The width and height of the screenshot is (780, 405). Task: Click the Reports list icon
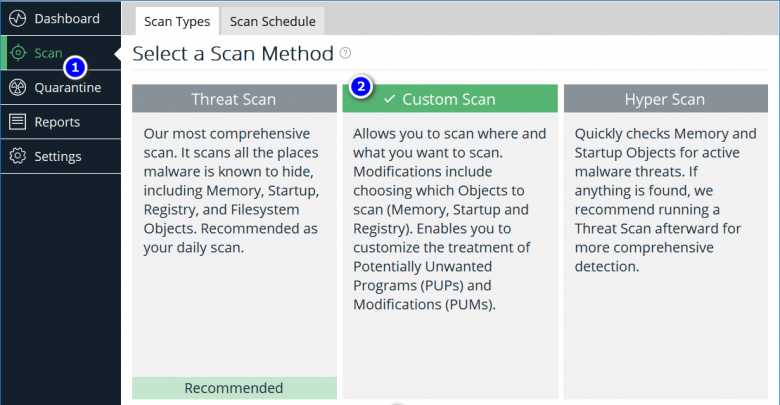(x=17, y=122)
